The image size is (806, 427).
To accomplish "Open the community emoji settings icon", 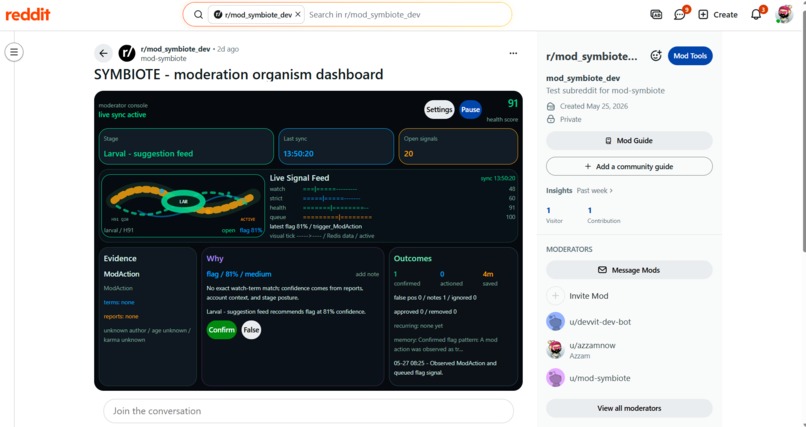I will 655,56.
